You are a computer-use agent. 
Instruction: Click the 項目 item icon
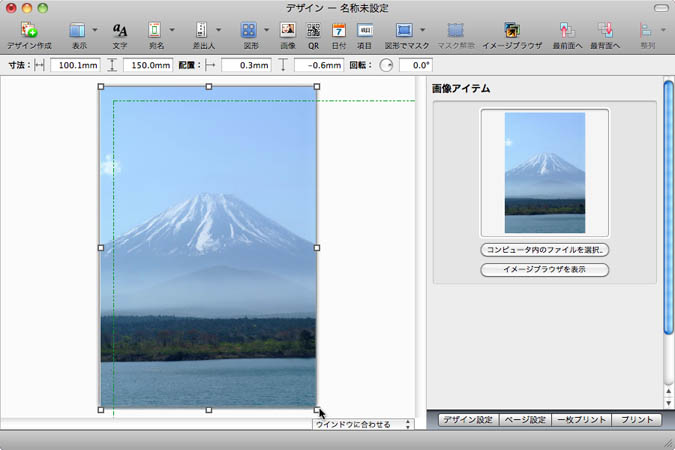point(365,31)
